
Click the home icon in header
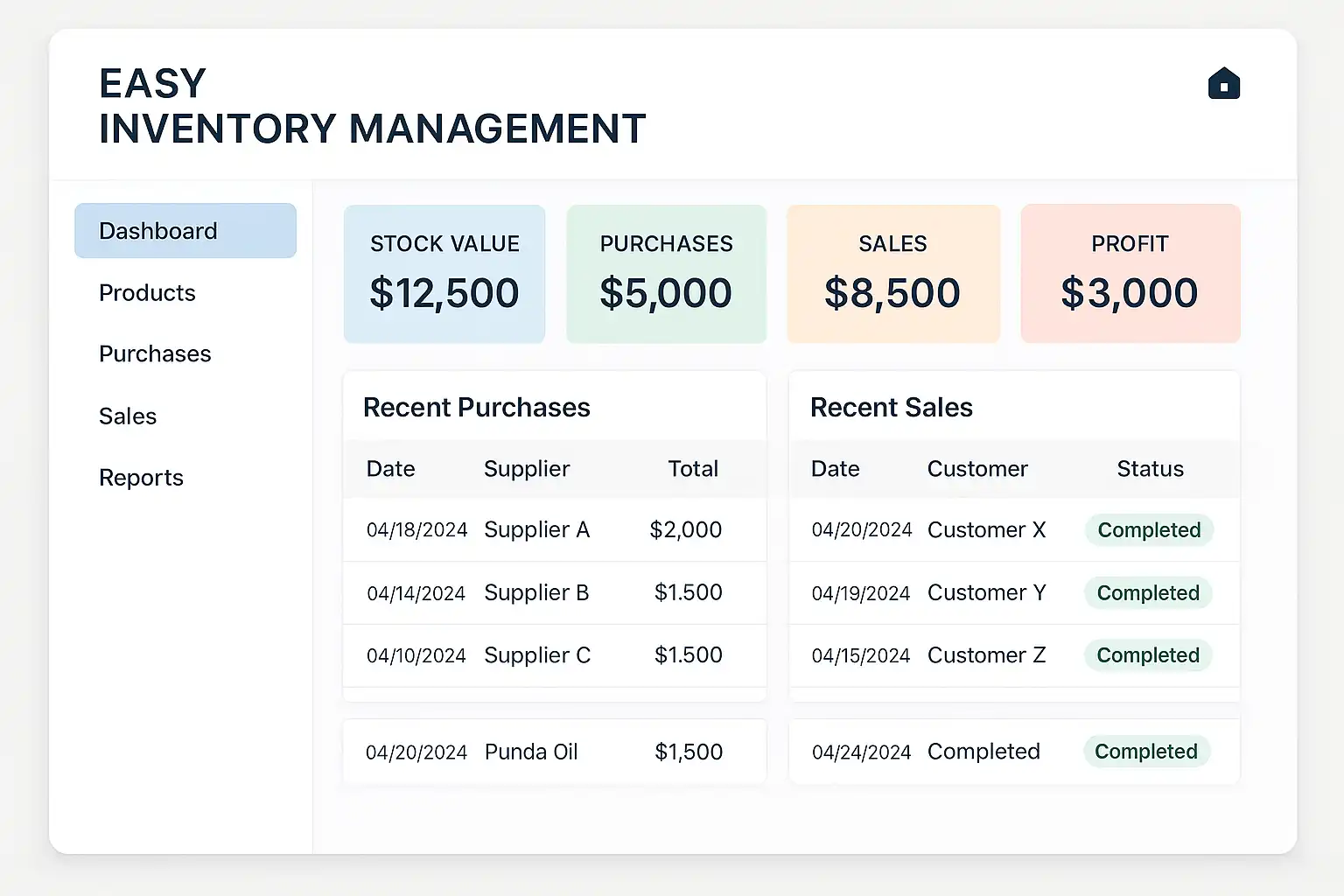tap(1223, 84)
